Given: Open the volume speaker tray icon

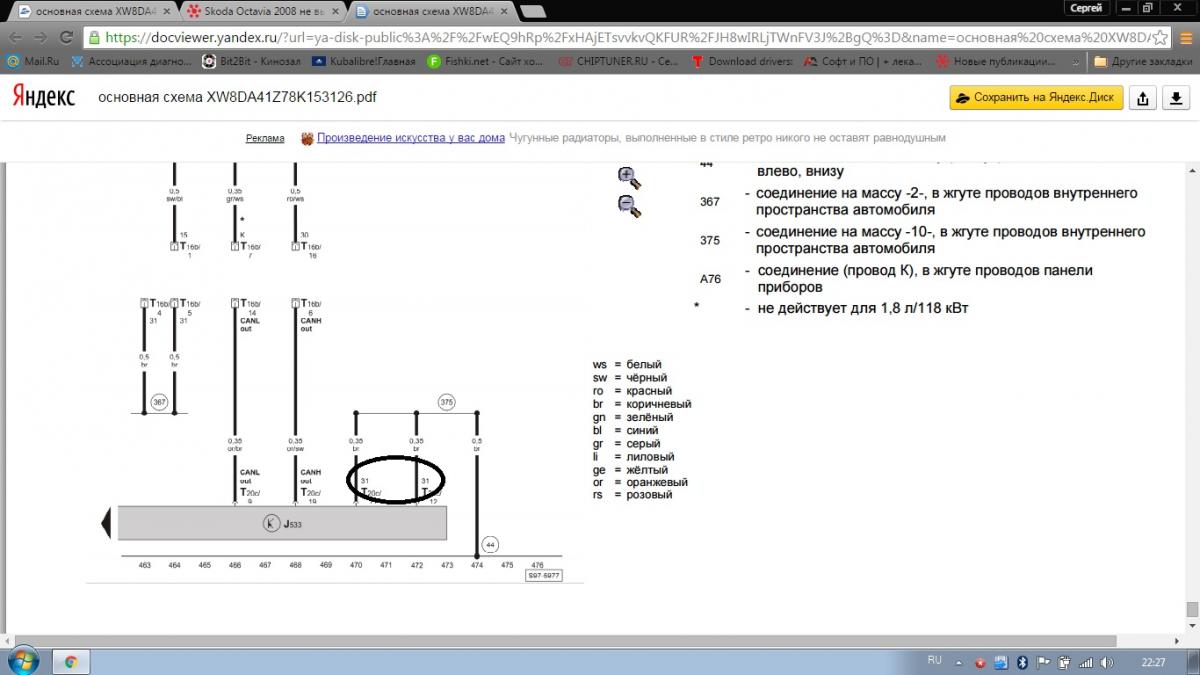Looking at the screenshot, I should (x=1106, y=662).
